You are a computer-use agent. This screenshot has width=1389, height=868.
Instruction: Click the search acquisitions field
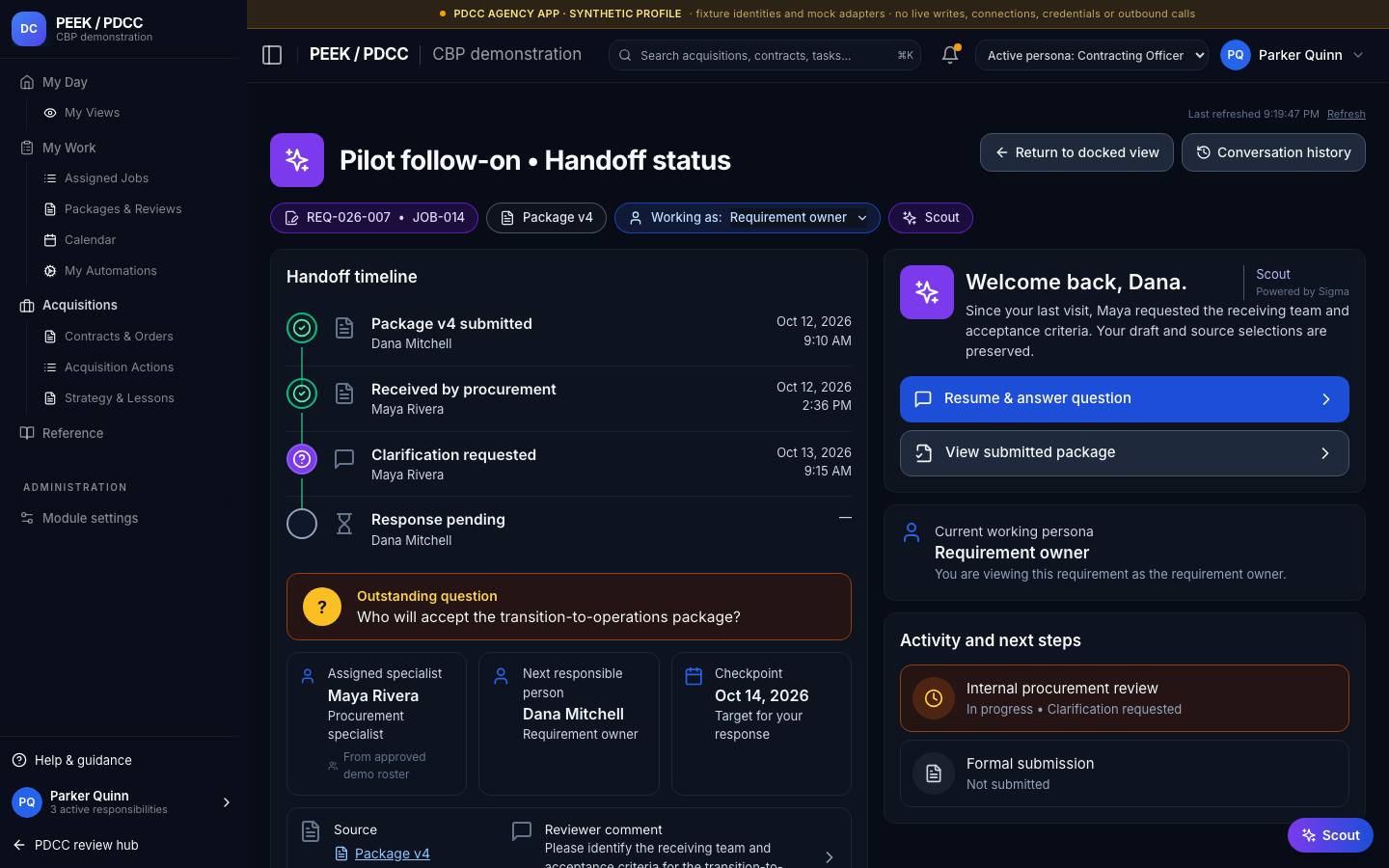[x=765, y=55]
